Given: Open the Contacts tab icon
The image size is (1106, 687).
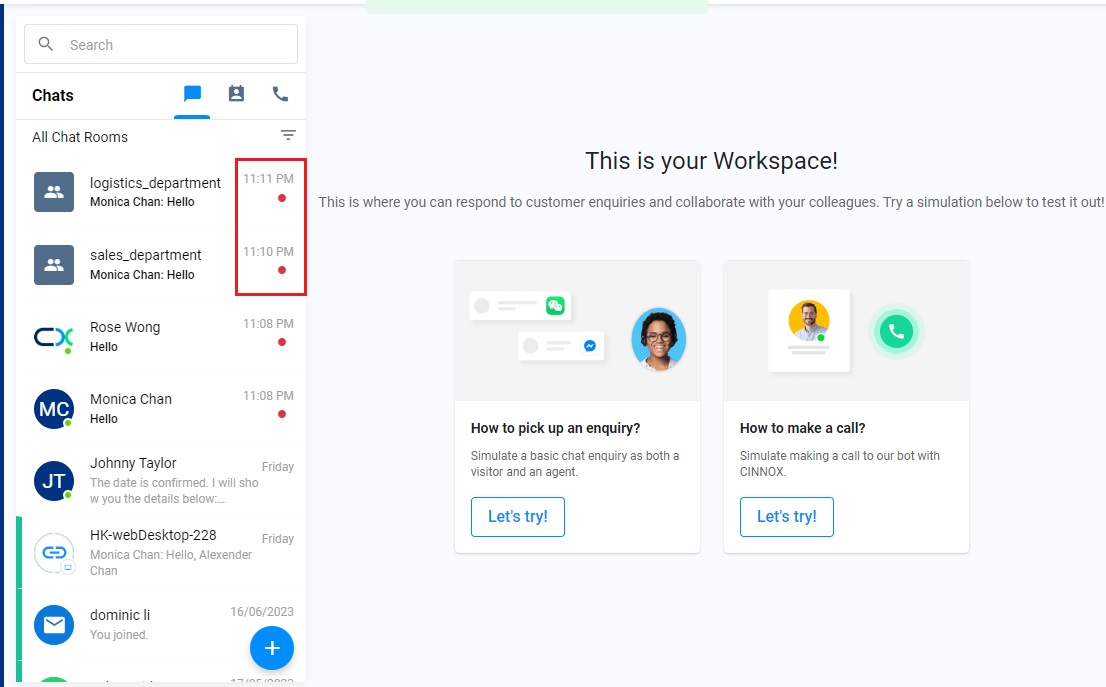Looking at the screenshot, I should pyautogui.click(x=236, y=94).
